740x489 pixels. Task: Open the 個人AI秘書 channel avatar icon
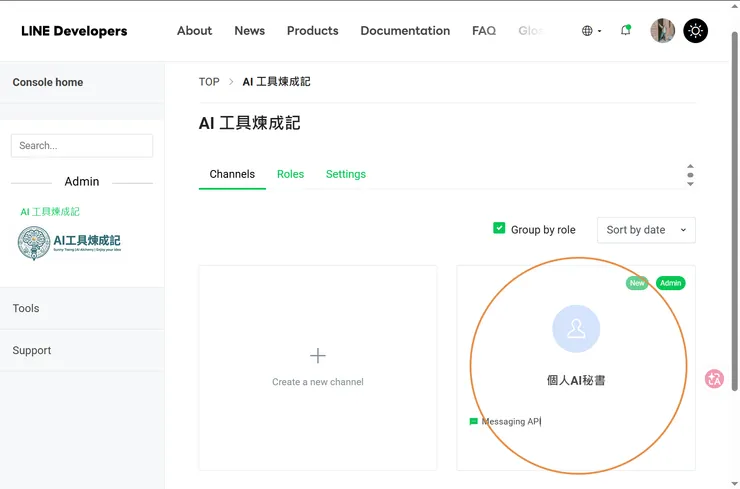coord(576,329)
